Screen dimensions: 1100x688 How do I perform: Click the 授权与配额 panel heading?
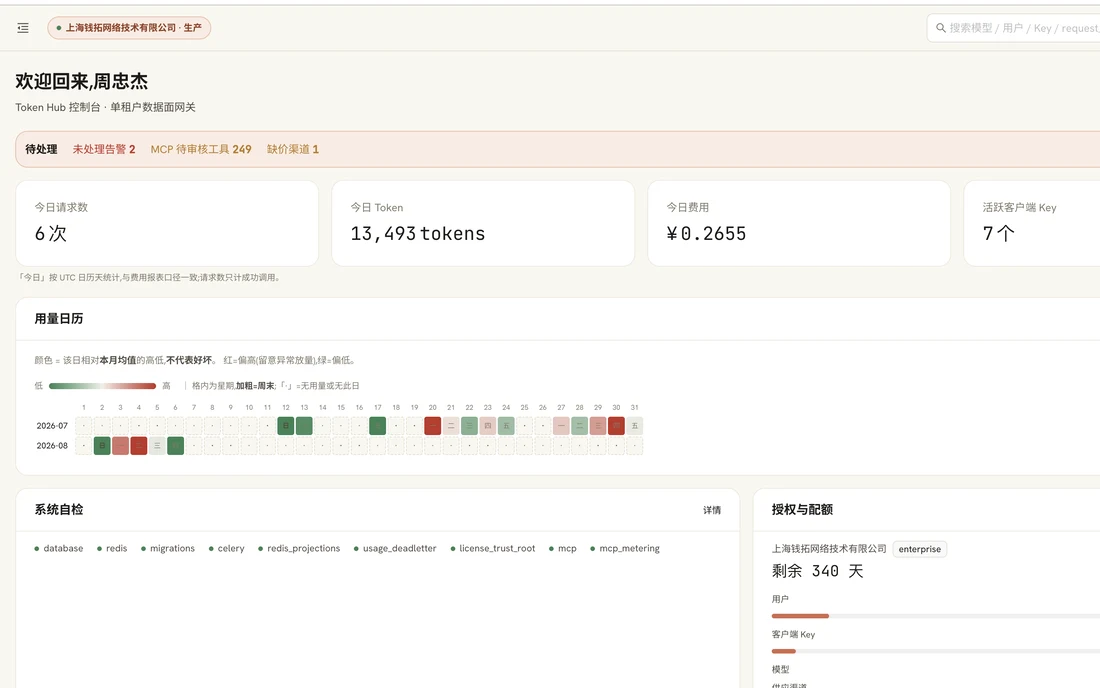click(x=802, y=509)
